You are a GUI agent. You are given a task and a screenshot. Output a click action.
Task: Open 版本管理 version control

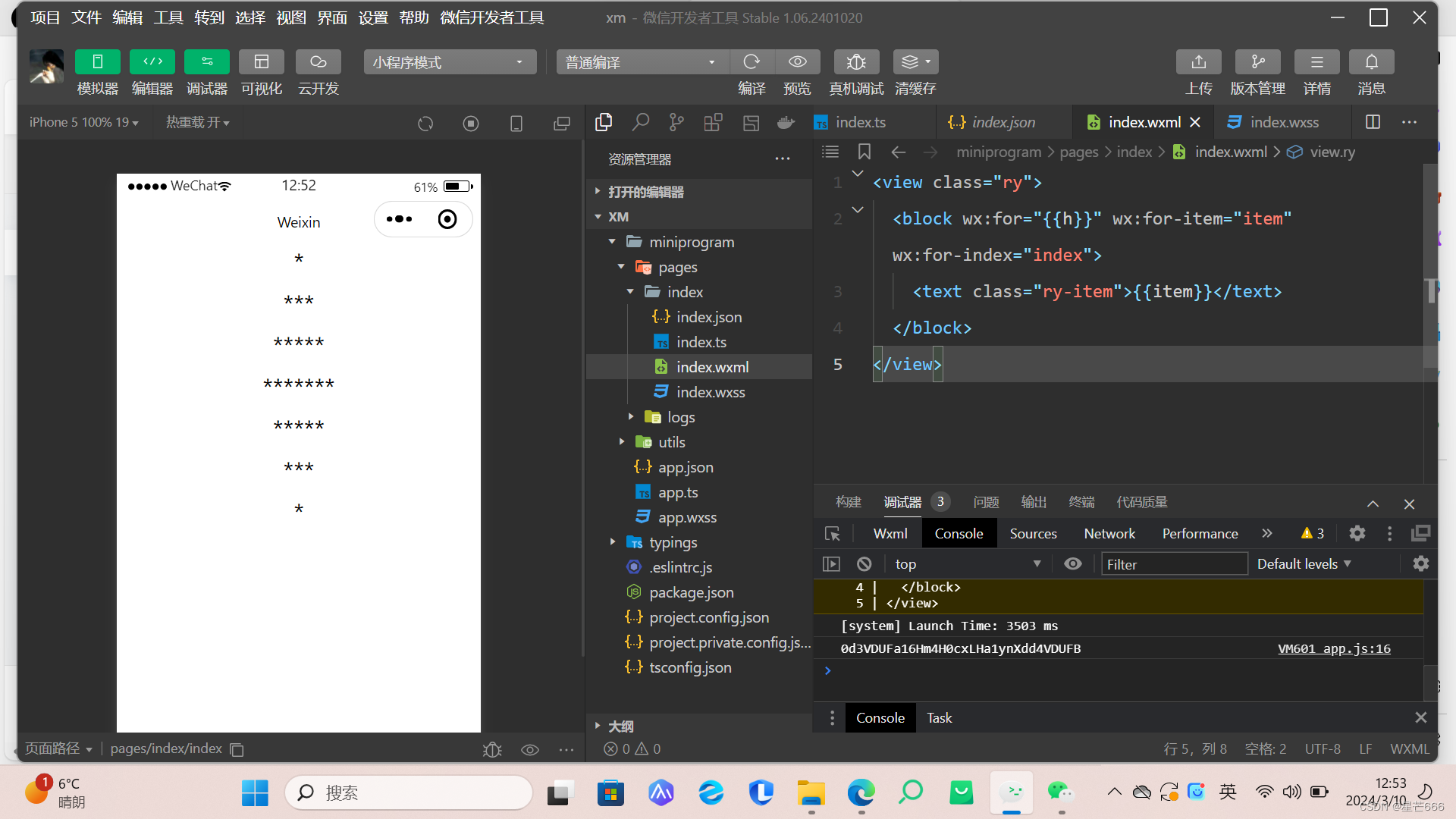coord(1257,62)
